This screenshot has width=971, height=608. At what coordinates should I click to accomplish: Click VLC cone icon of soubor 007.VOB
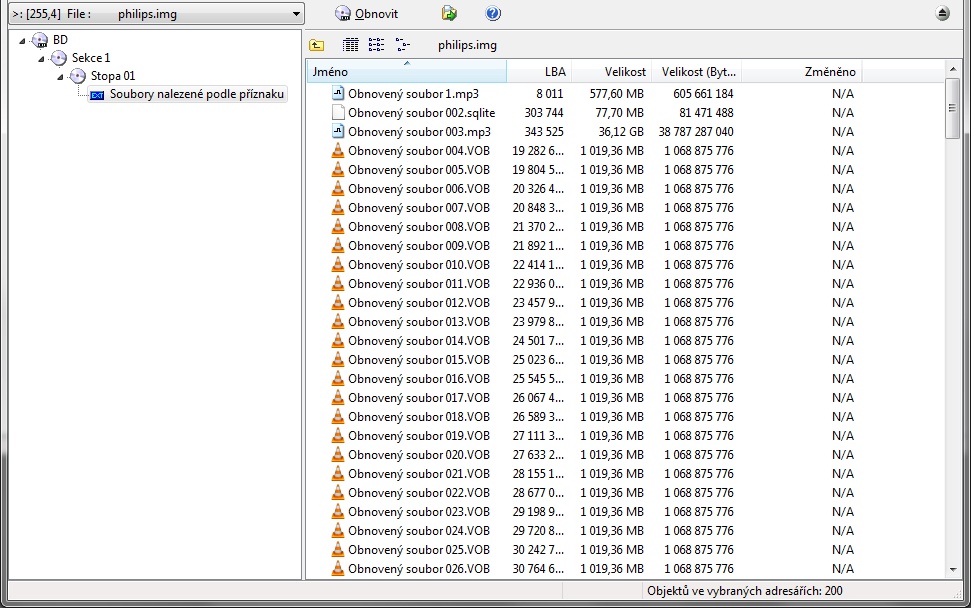[337, 207]
